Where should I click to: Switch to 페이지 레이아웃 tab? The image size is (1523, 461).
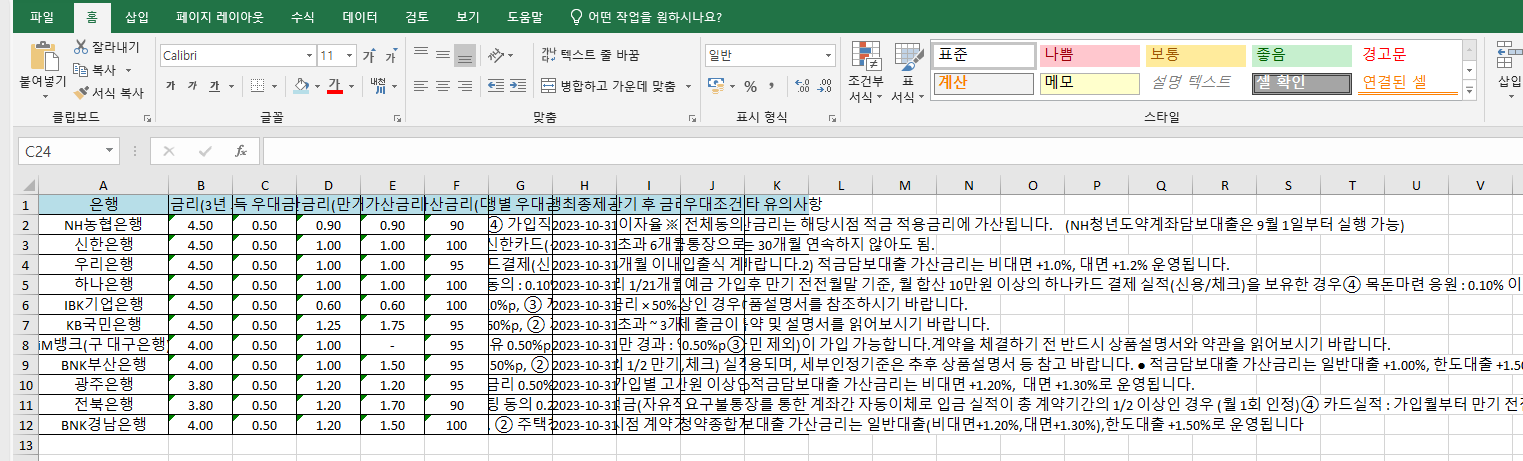pyautogui.click(x=220, y=17)
